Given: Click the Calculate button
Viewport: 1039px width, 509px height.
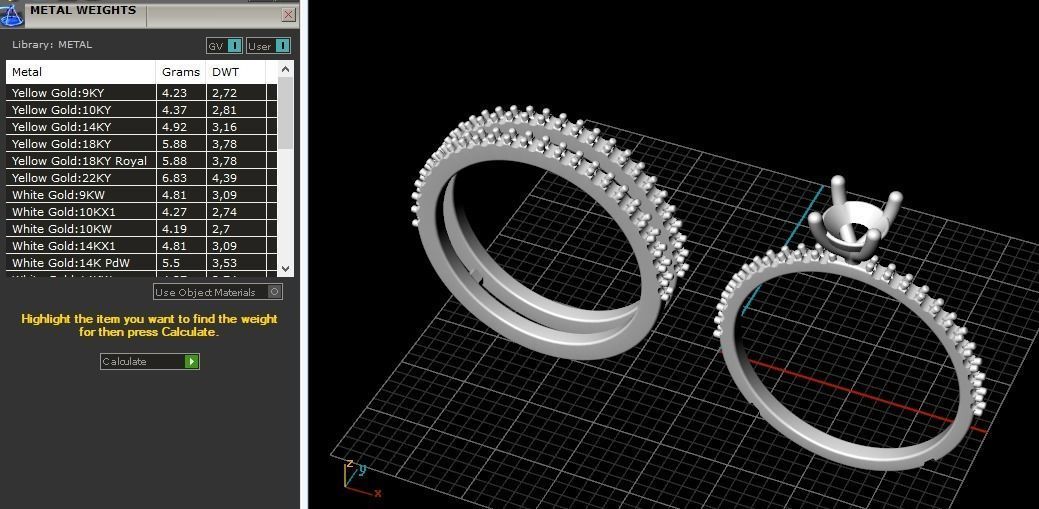Looking at the screenshot, I should coord(150,361).
